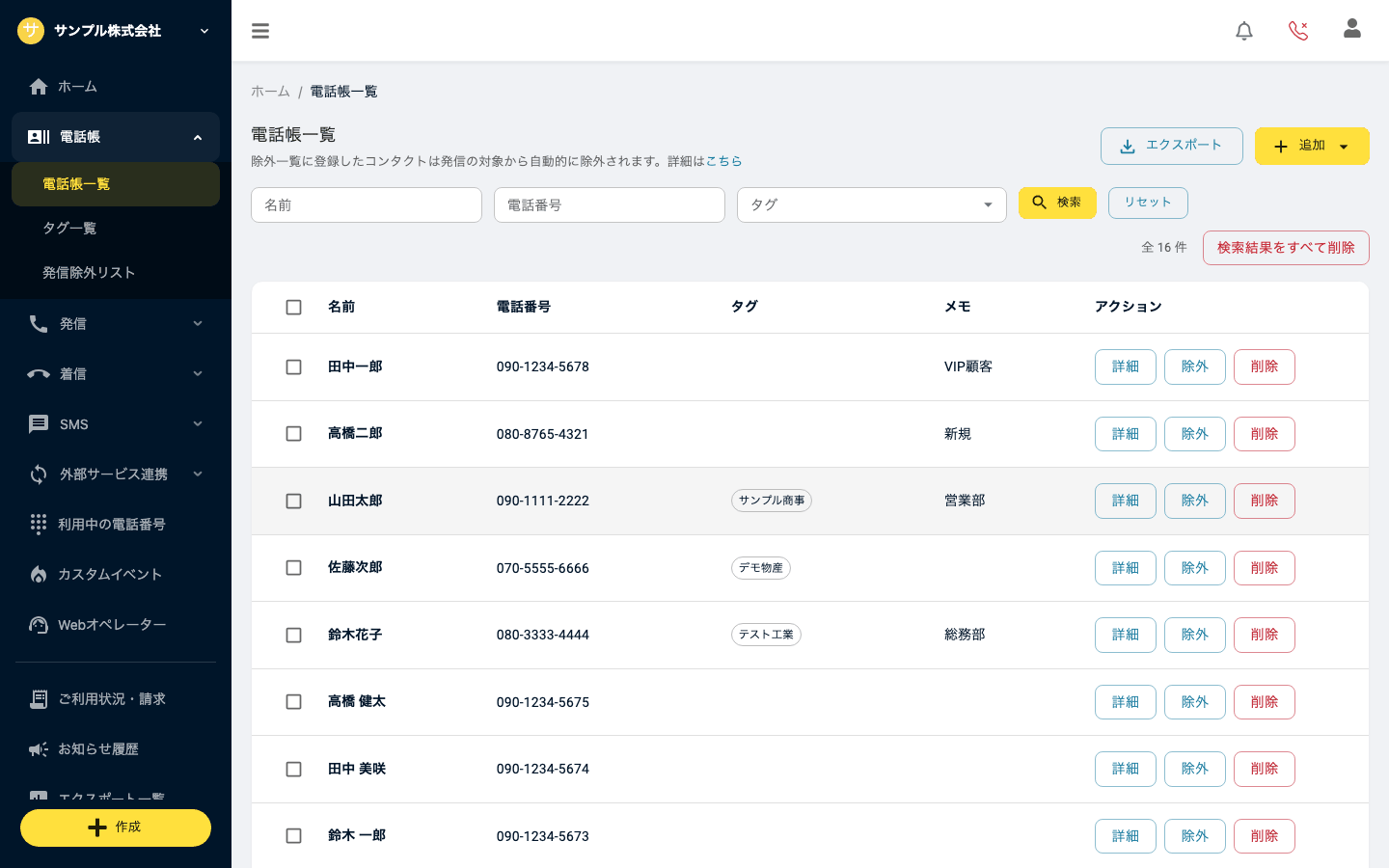Image resolution: width=1389 pixels, height=868 pixels.
Task: Click the 利用中の電話番号 dialpad icon
Action: [39, 524]
